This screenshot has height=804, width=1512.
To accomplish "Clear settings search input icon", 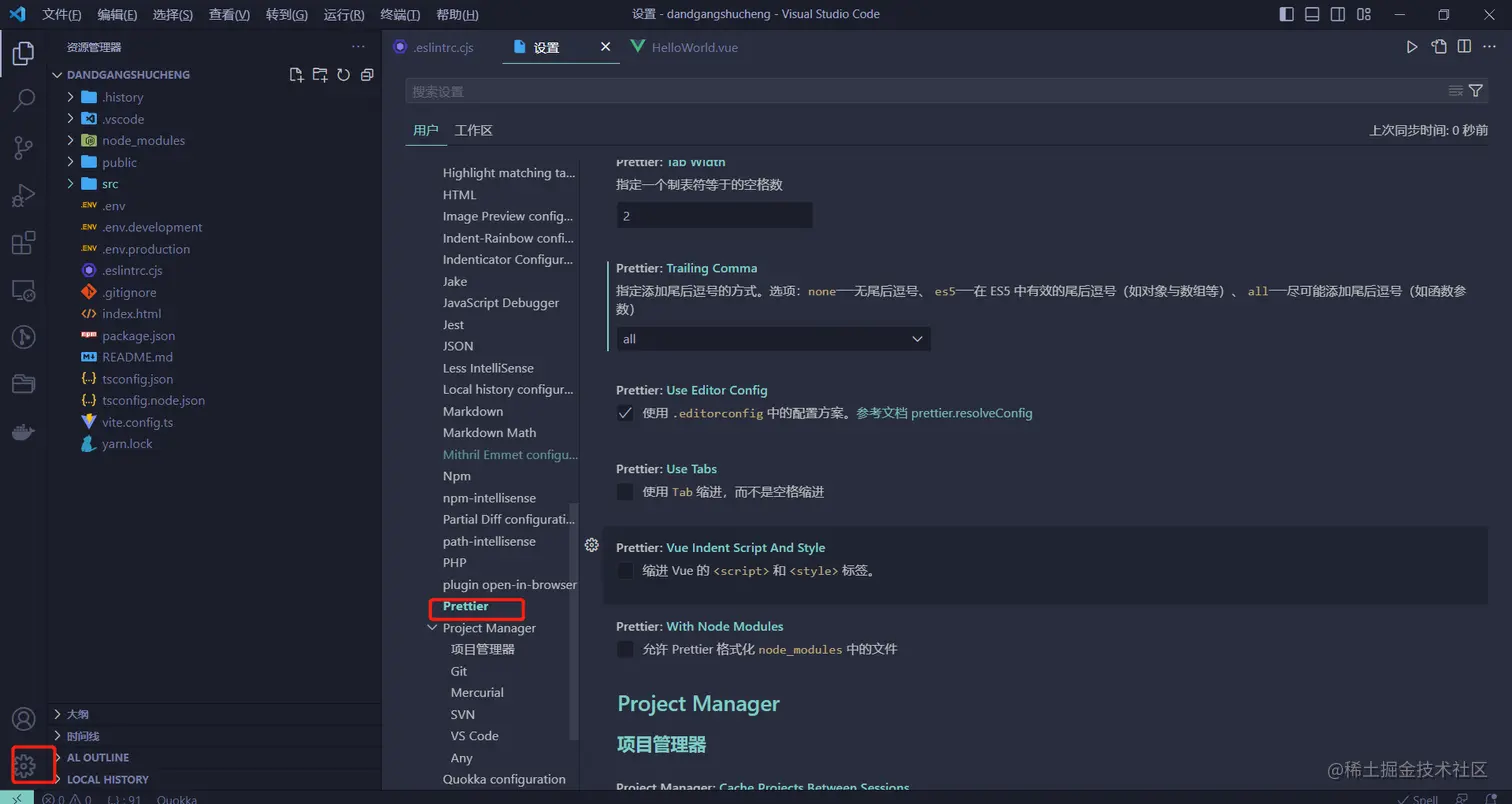I will [1456, 91].
